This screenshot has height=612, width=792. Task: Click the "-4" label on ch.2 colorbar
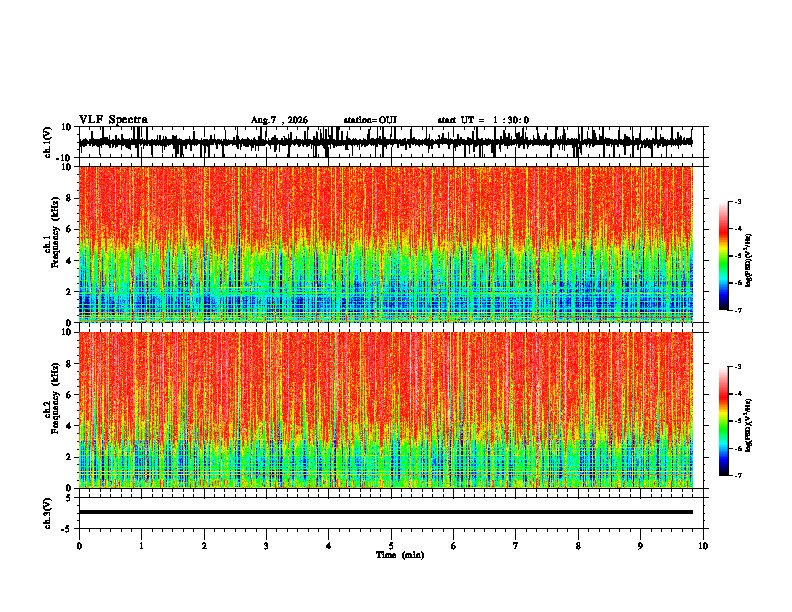click(737, 394)
